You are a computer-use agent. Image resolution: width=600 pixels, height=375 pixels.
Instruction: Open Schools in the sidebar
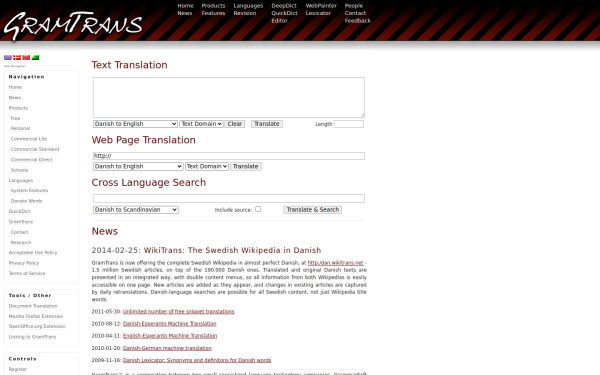pyautogui.click(x=19, y=170)
